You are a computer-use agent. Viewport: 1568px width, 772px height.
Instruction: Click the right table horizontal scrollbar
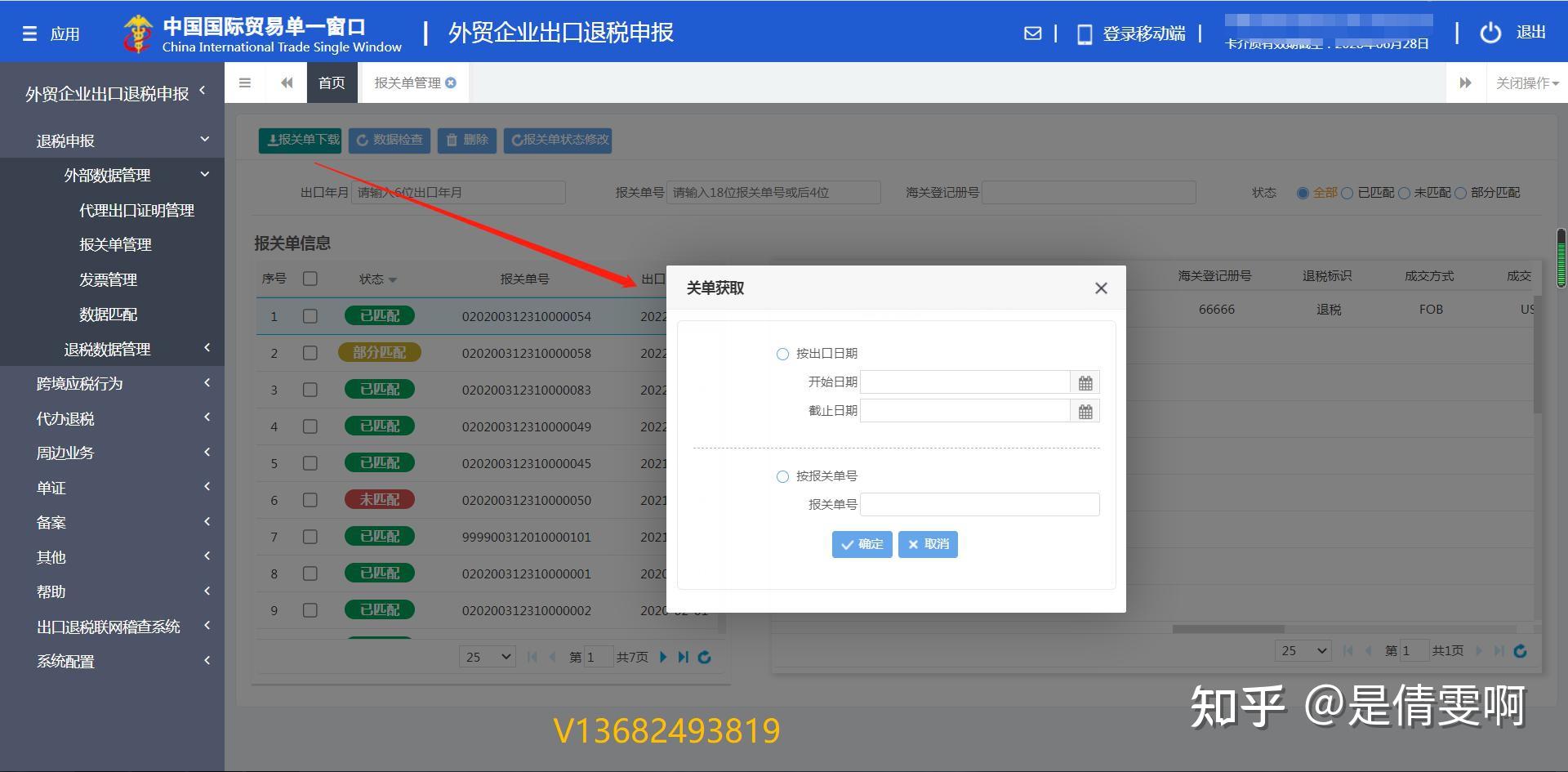[1228, 629]
